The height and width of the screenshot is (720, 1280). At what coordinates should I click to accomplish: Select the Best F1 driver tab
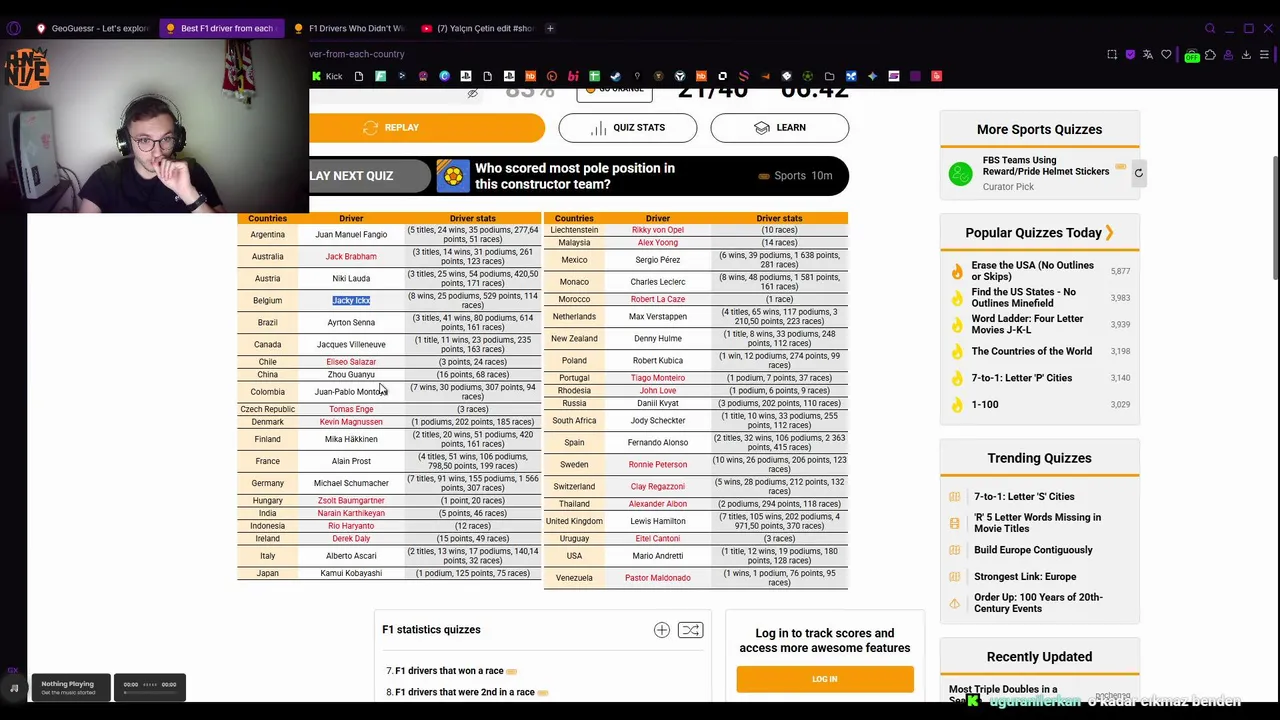(x=221, y=28)
